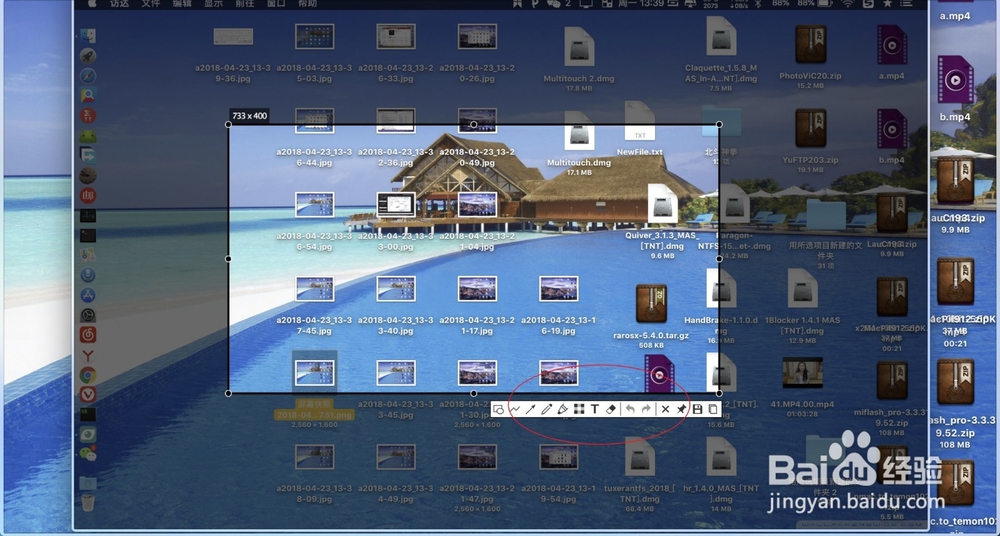
Task: Select a2018-04-23_13-21-17.jpg thumbnail
Action: (x=477, y=288)
